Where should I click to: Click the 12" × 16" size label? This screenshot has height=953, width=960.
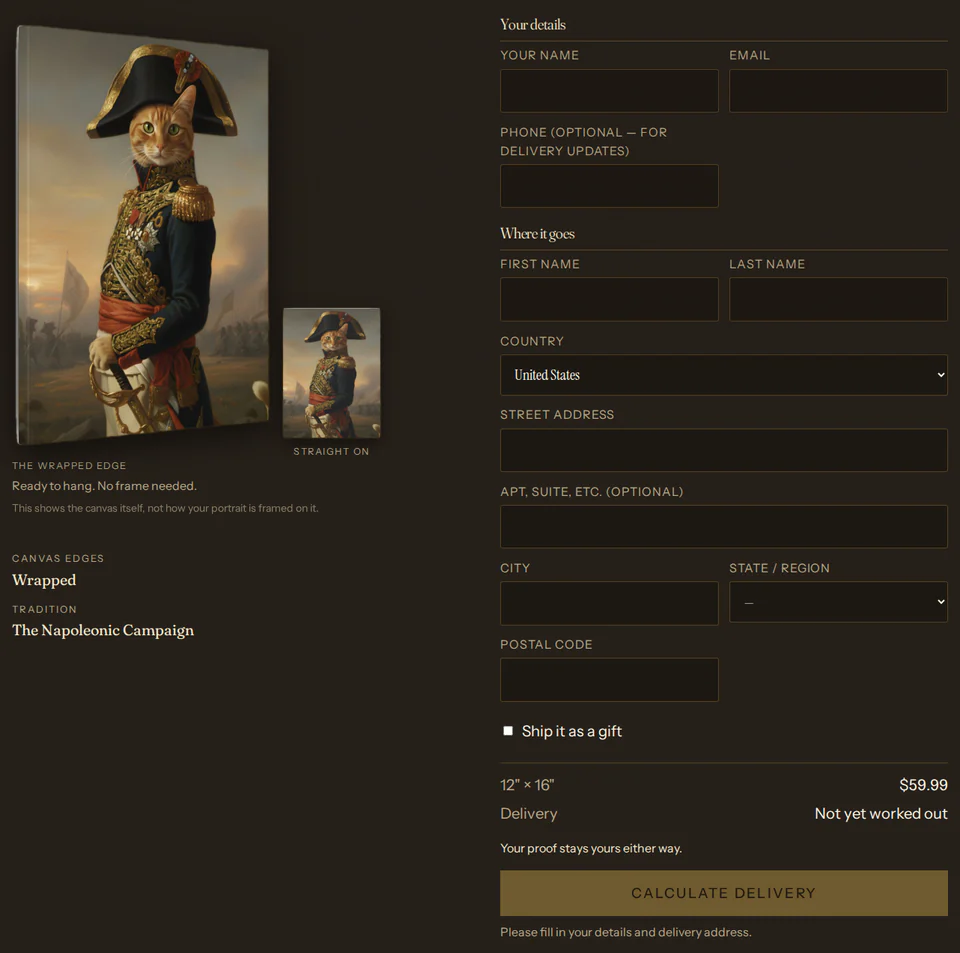pyautogui.click(x=527, y=785)
